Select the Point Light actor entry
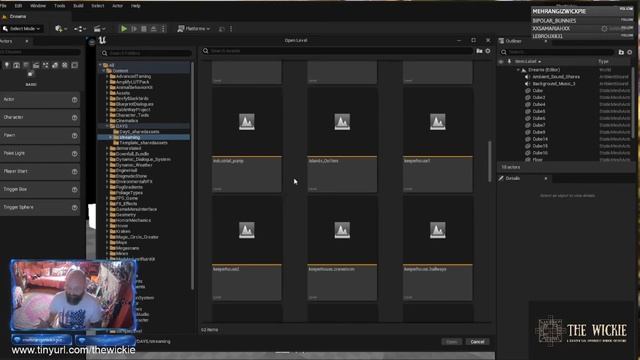Viewport: 640px width, 360px height. point(40,153)
